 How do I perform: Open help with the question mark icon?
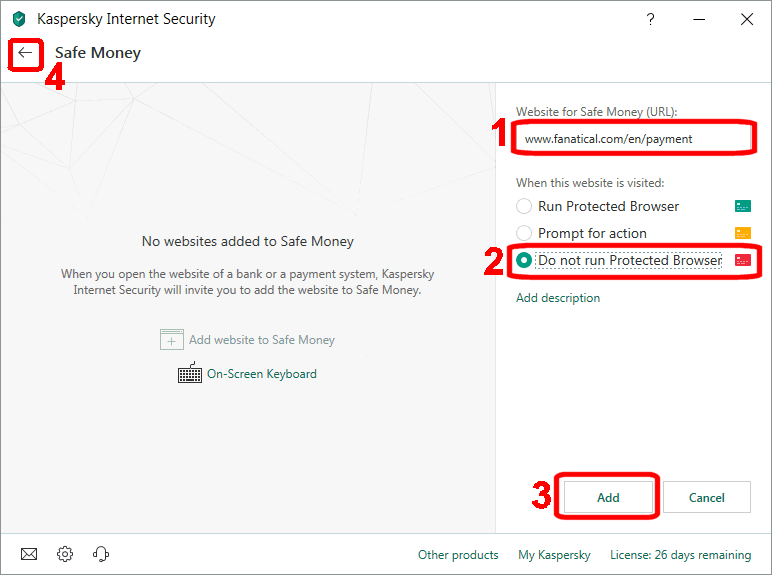(650, 19)
